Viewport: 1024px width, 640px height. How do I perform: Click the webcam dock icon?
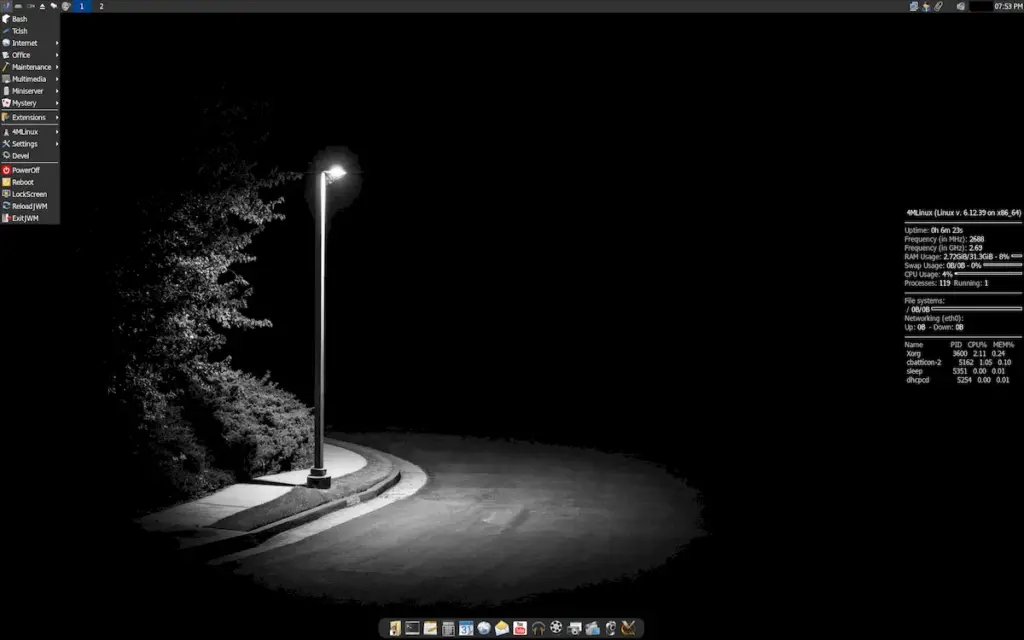click(611, 628)
